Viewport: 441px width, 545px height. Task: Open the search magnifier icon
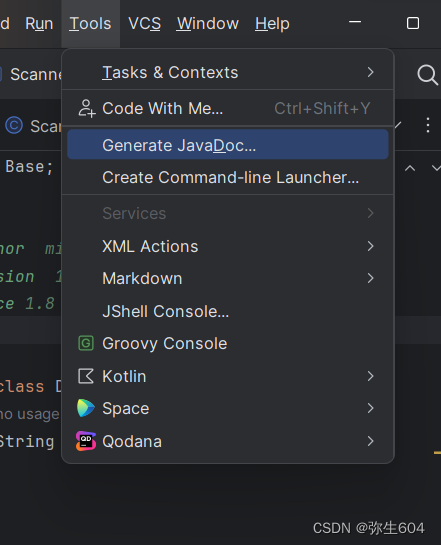pyautogui.click(x=427, y=75)
